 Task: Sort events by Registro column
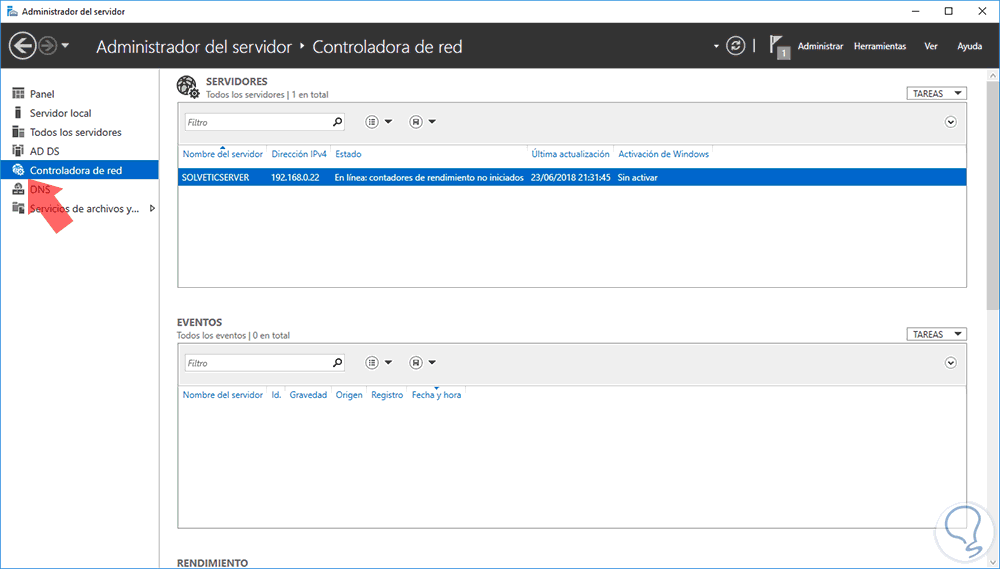pyautogui.click(x=387, y=395)
